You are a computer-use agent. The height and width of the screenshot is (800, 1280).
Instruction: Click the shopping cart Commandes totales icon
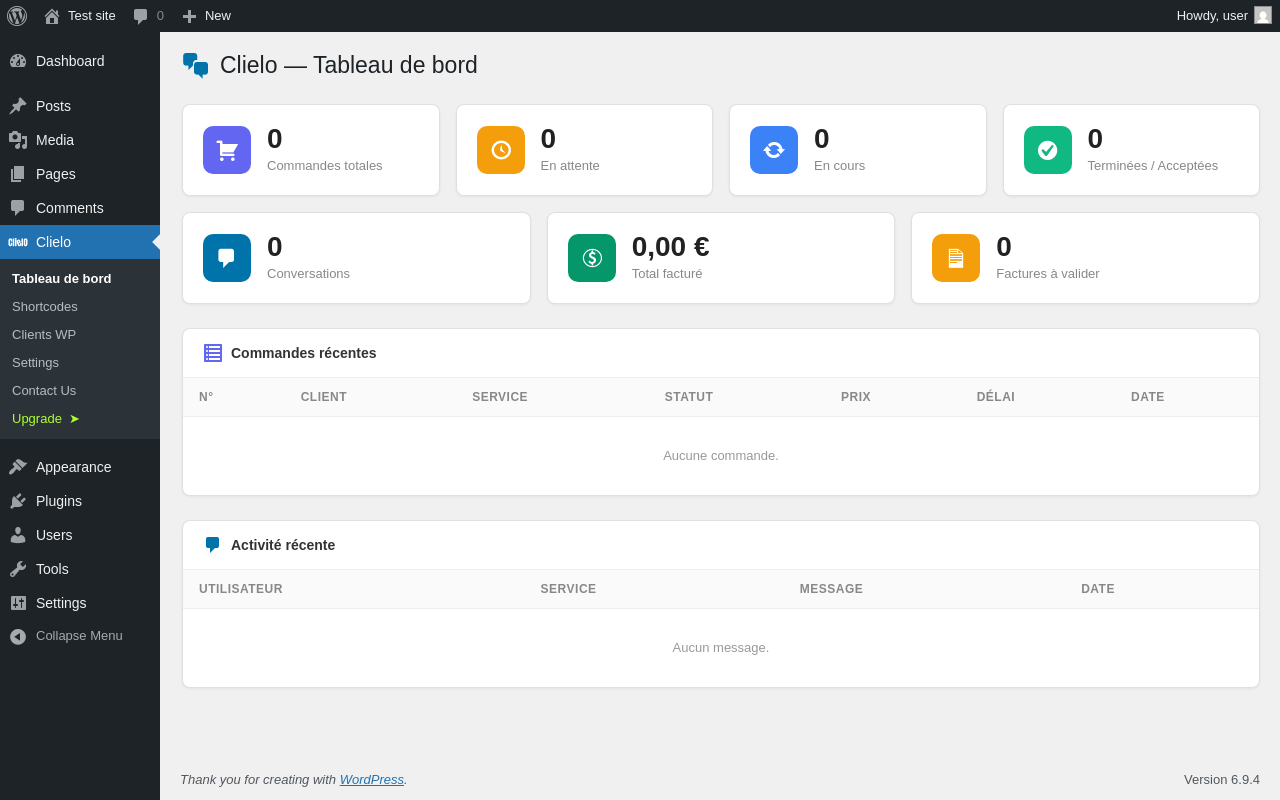tap(227, 150)
